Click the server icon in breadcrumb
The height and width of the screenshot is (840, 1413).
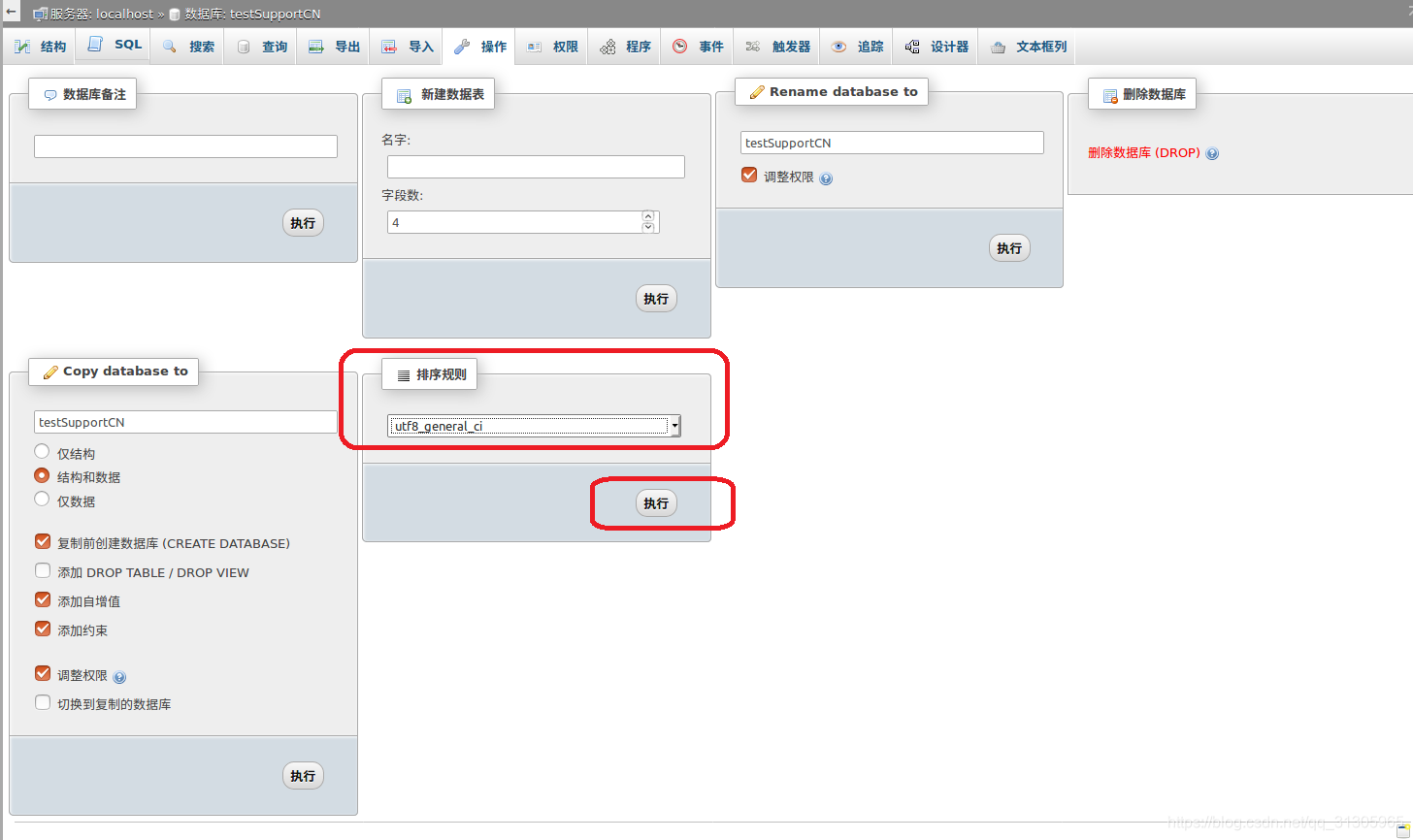40,15
